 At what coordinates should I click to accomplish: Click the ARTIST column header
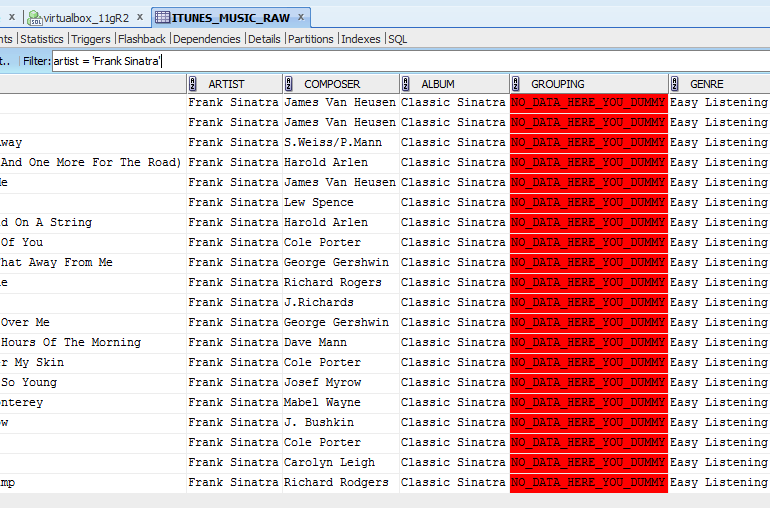pos(234,84)
